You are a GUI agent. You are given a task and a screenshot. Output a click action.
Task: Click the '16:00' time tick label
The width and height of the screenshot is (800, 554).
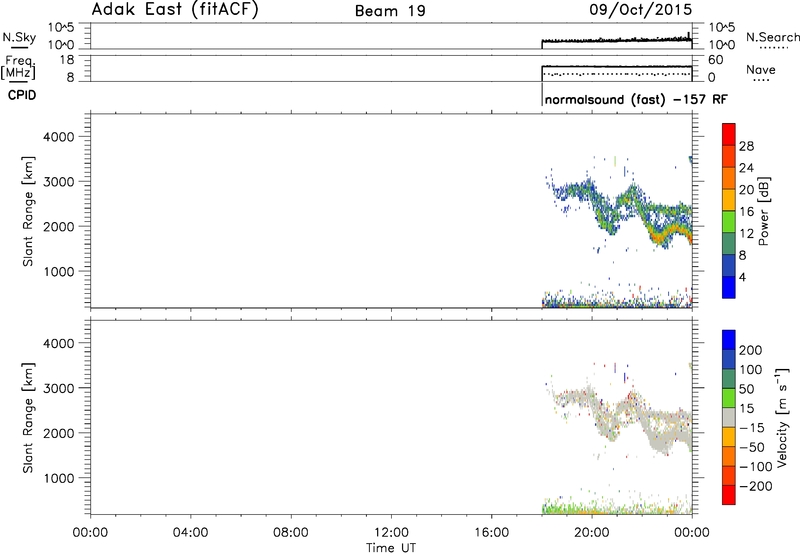[491, 533]
